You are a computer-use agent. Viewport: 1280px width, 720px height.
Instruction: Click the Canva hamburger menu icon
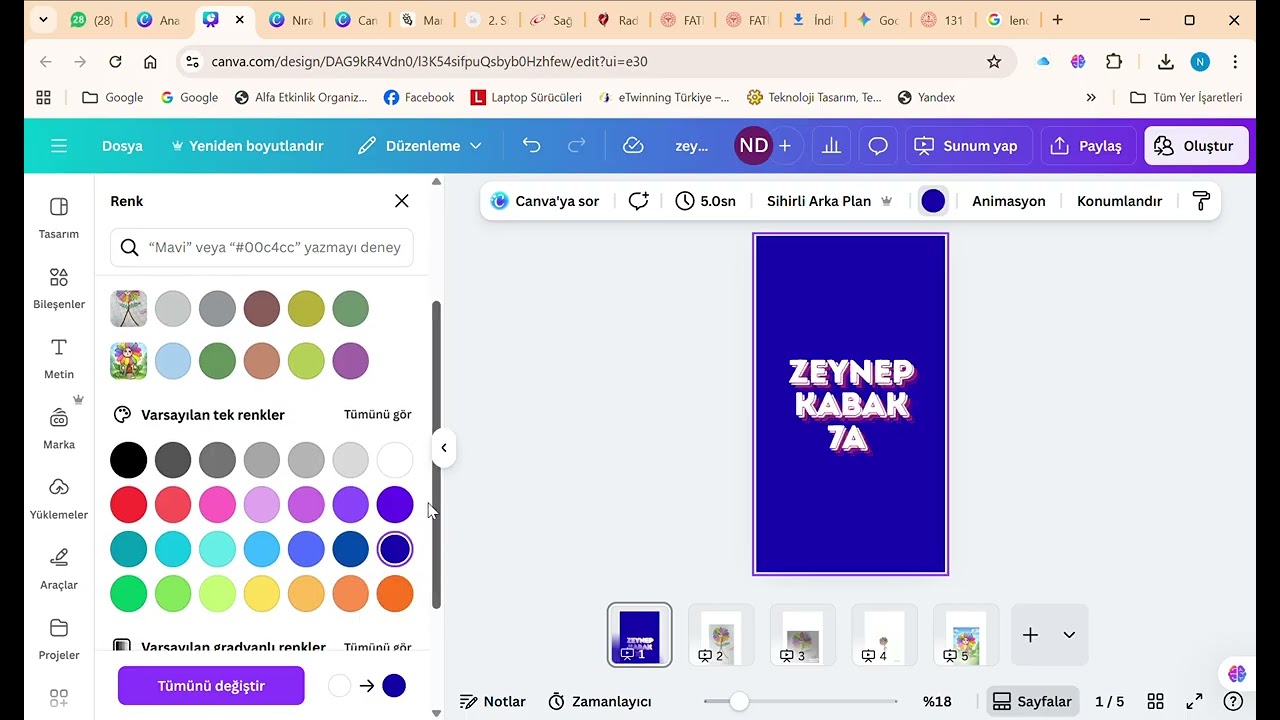[x=59, y=146]
